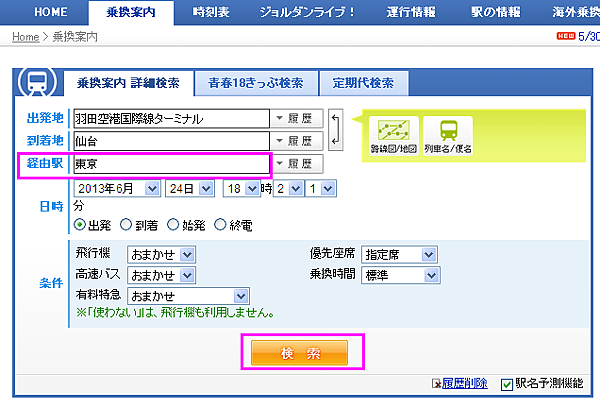Click the train logo icon

(37, 82)
